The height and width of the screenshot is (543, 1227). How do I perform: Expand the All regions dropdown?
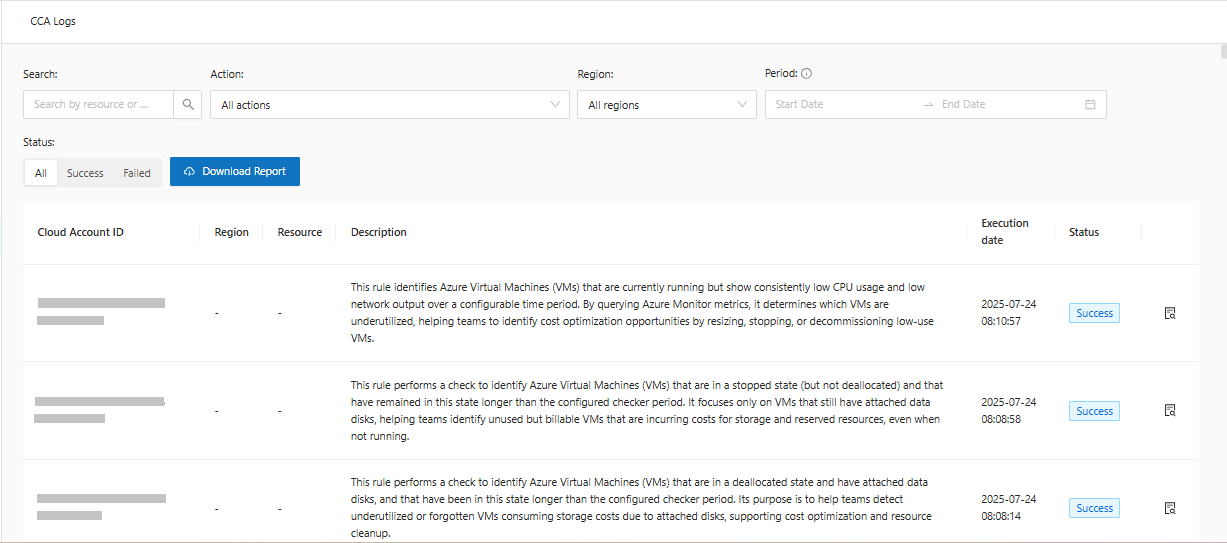pyautogui.click(x=666, y=105)
